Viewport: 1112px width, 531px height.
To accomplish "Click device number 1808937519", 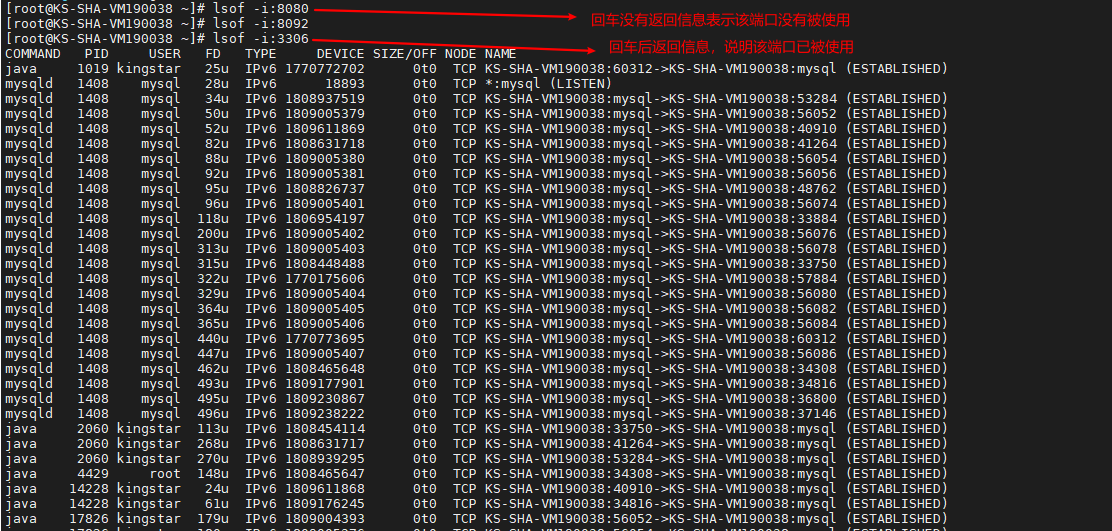I will click(325, 99).
